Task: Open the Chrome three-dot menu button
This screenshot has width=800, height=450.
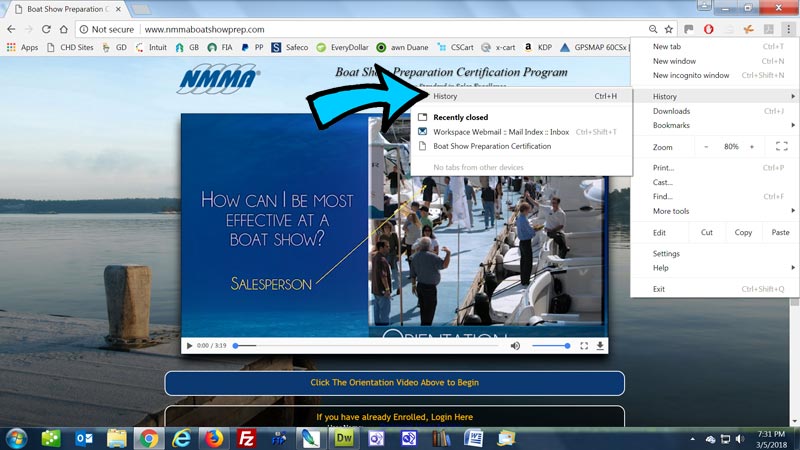Action: pyautogui.click(x=788, y=29)
